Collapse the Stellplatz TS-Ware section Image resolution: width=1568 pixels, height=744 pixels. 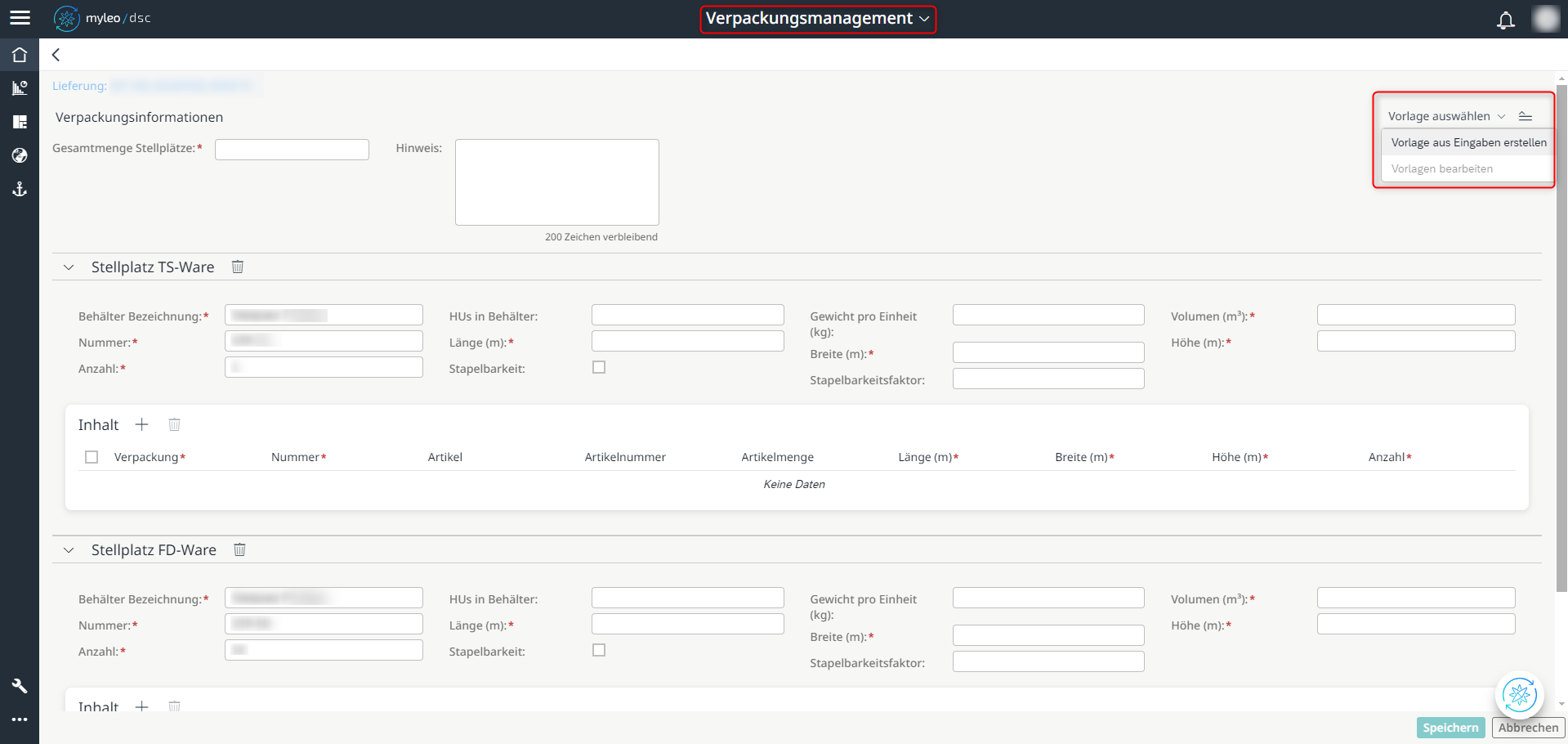click(x=69, y=267)
